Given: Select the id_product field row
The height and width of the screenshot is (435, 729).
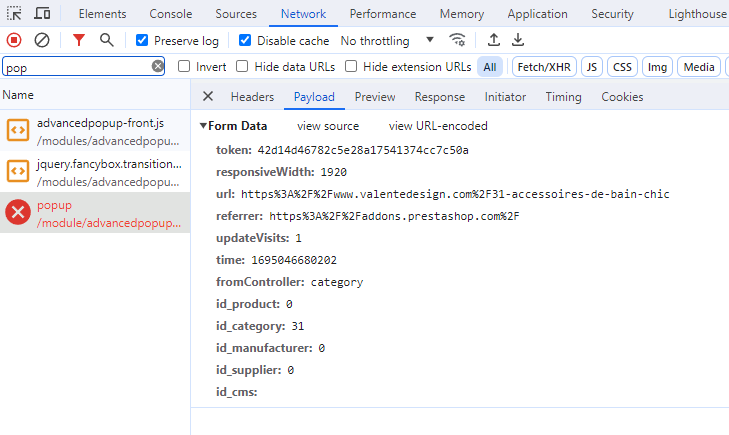Looking at the screenshot, I should tap(254, 304).
